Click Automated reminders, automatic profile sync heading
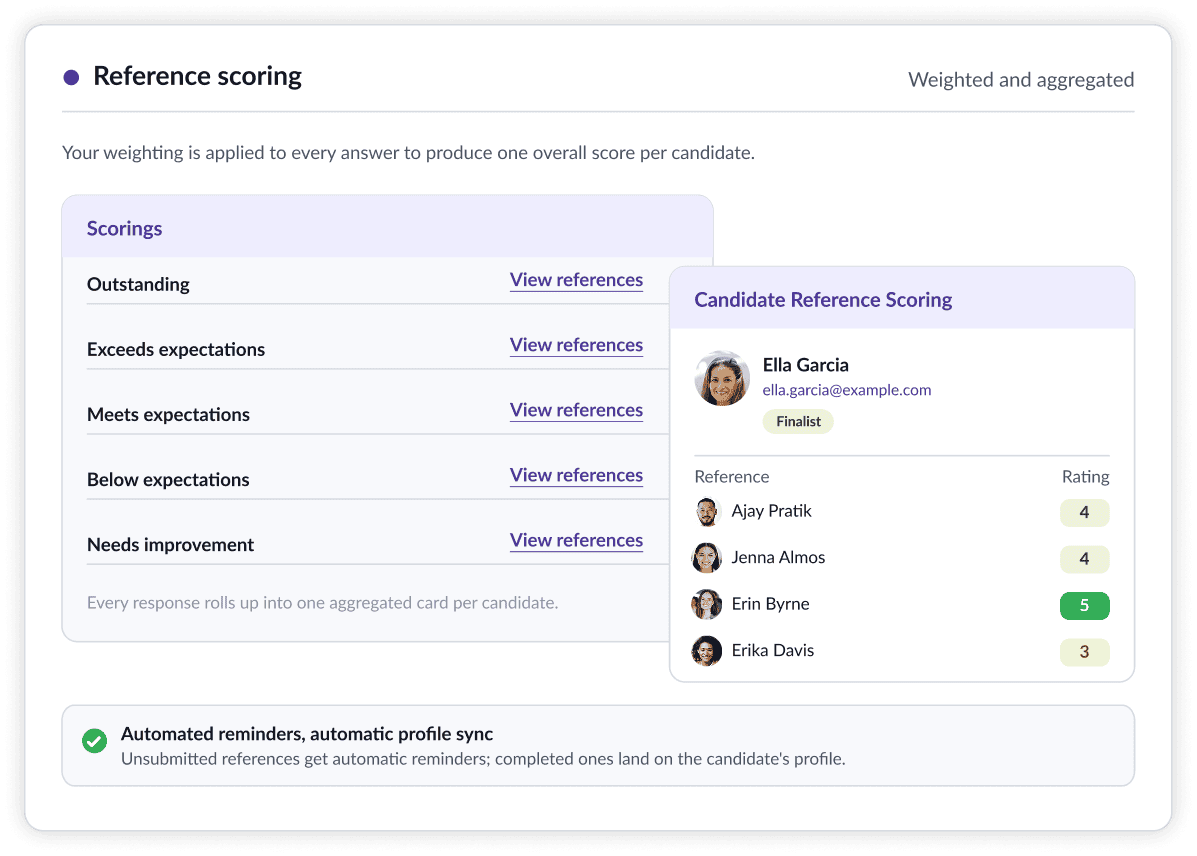1197x856 pixels. pyautogui.click(x=307, y=734)
